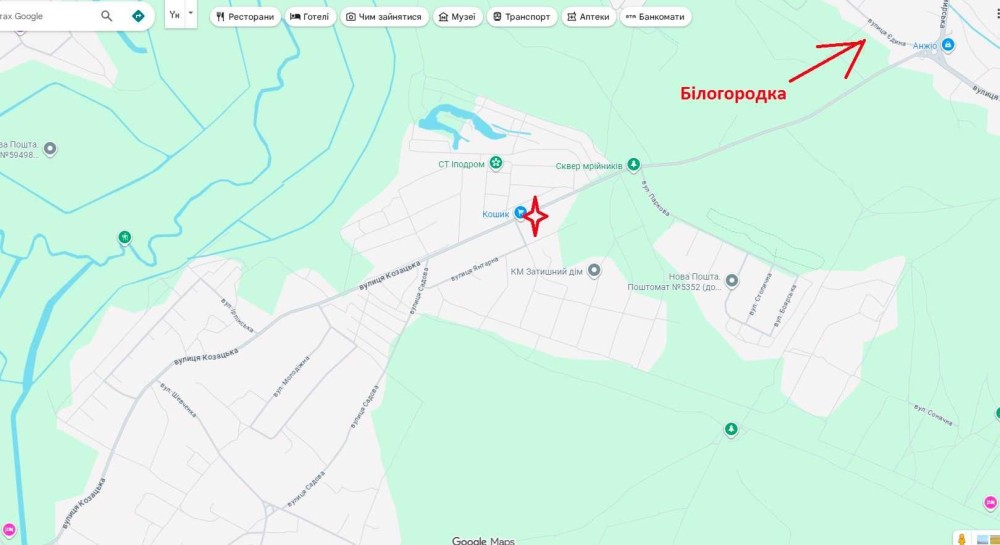Select Нова Пошта Поштомат №5352 marker
1000x545 pixels.
[732, 280]
